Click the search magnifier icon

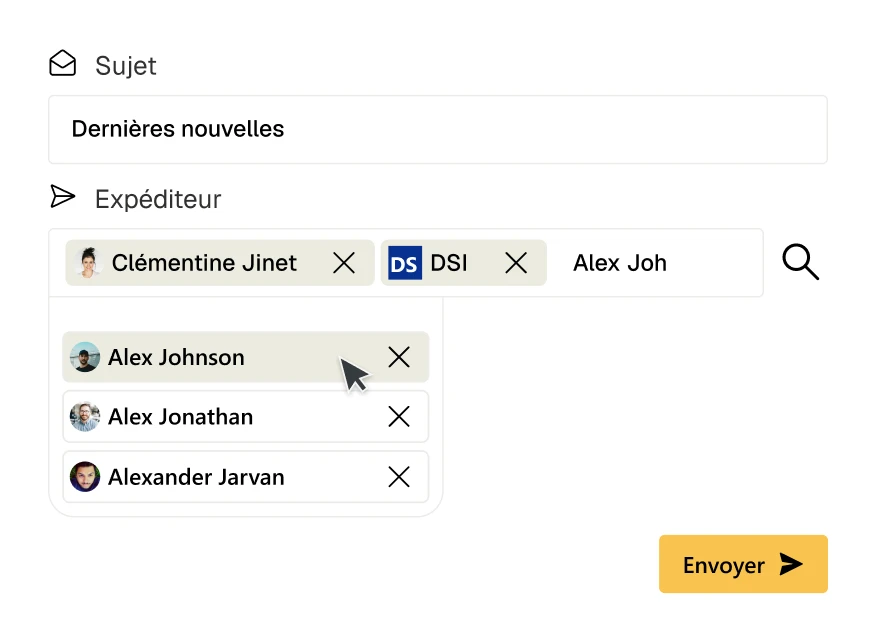point(800,263)
